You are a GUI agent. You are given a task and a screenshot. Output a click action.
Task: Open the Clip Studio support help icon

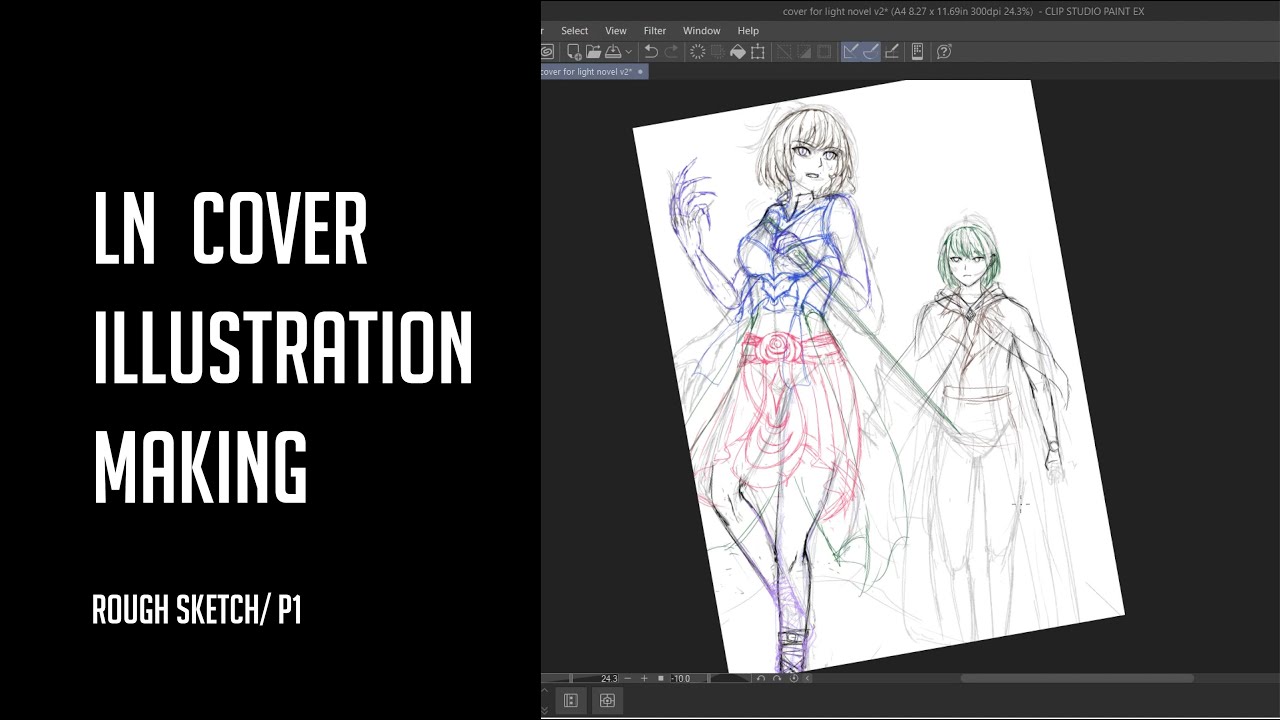[x=943, y=52]
